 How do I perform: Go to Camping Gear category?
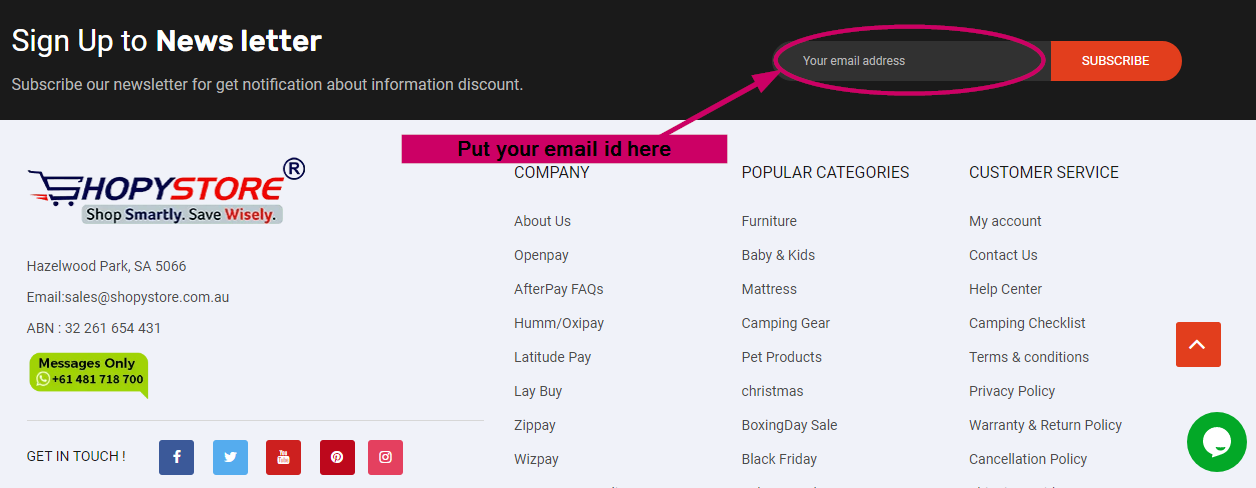pyautogui.click(x=786, y=323)
